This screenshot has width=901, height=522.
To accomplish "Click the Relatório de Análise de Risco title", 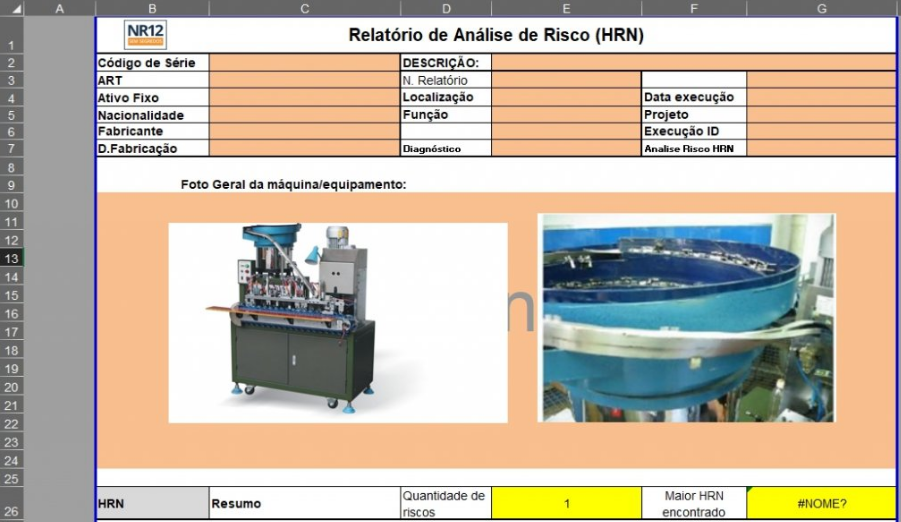I will click(495, 35).
